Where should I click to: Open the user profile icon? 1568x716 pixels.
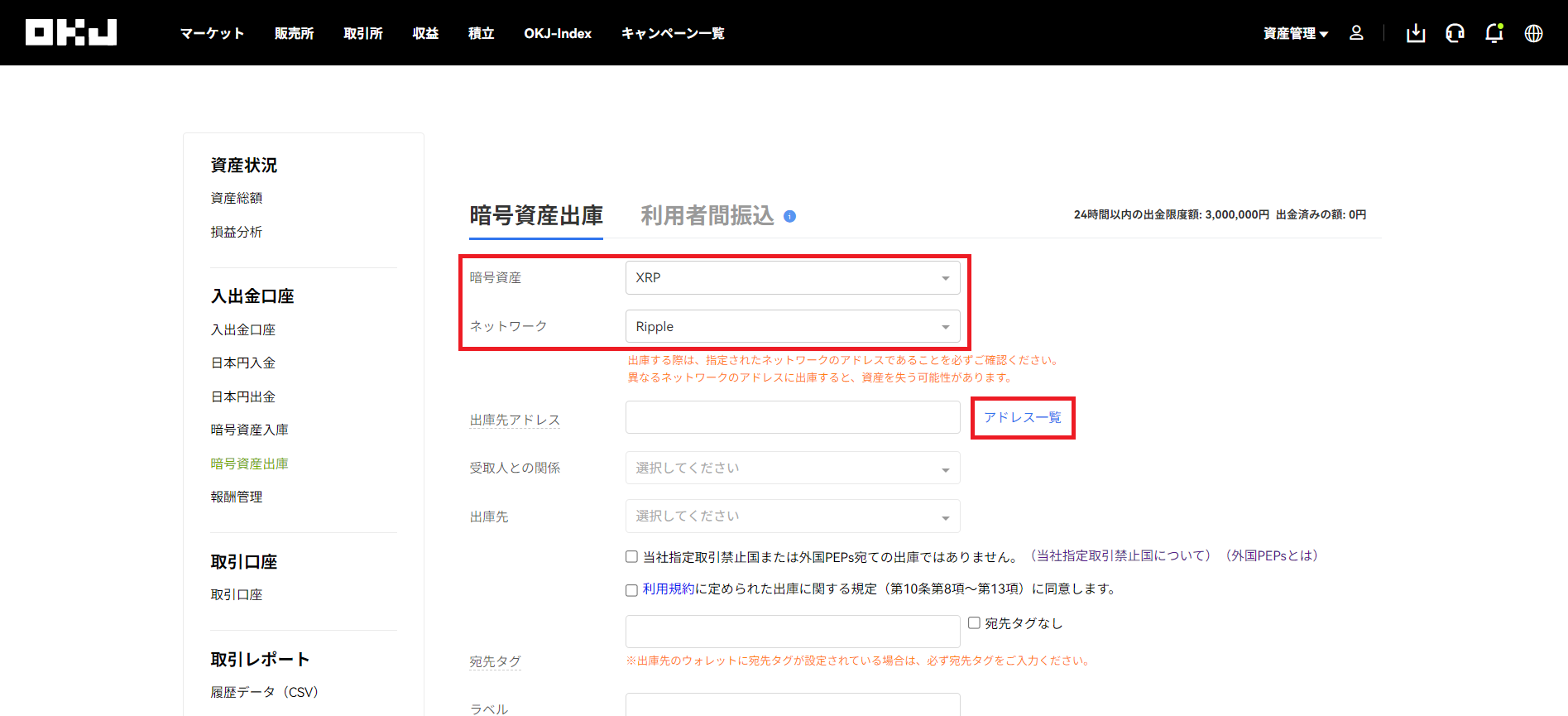1356,32
